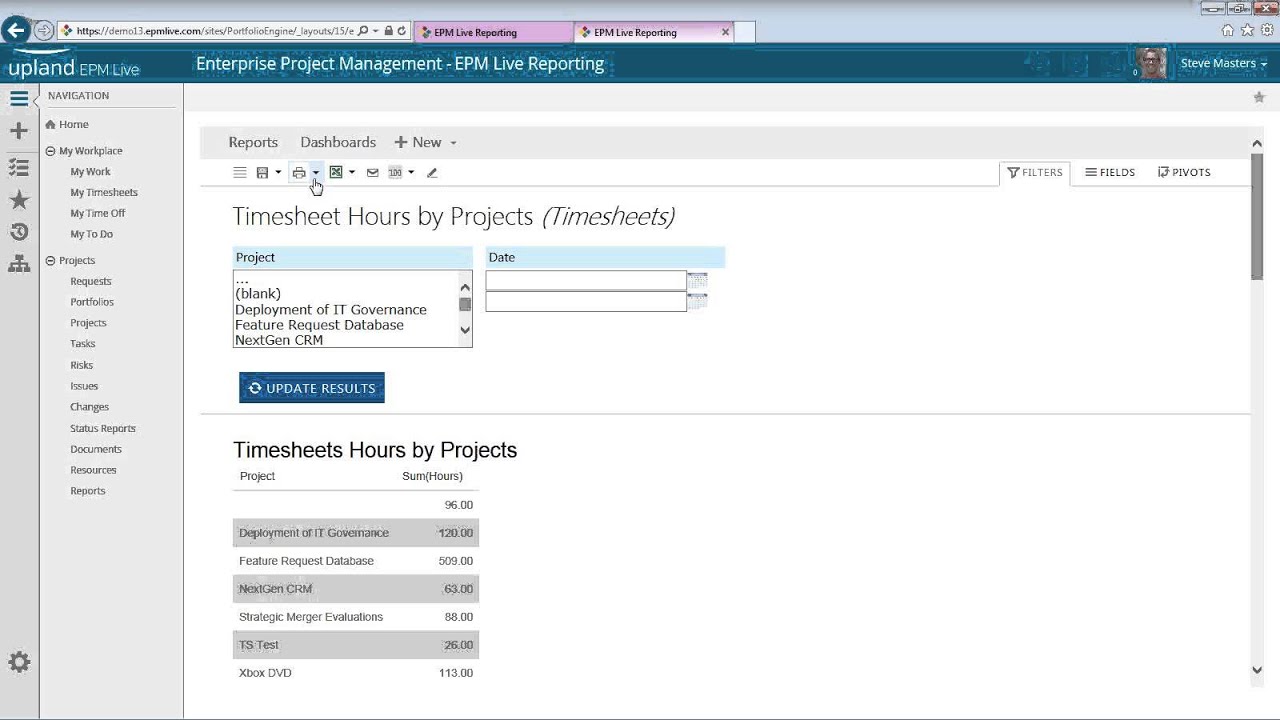Select the FIELDS tab
The height and width of the screenshot is (720, 1280).
[x=1110, y=173]
